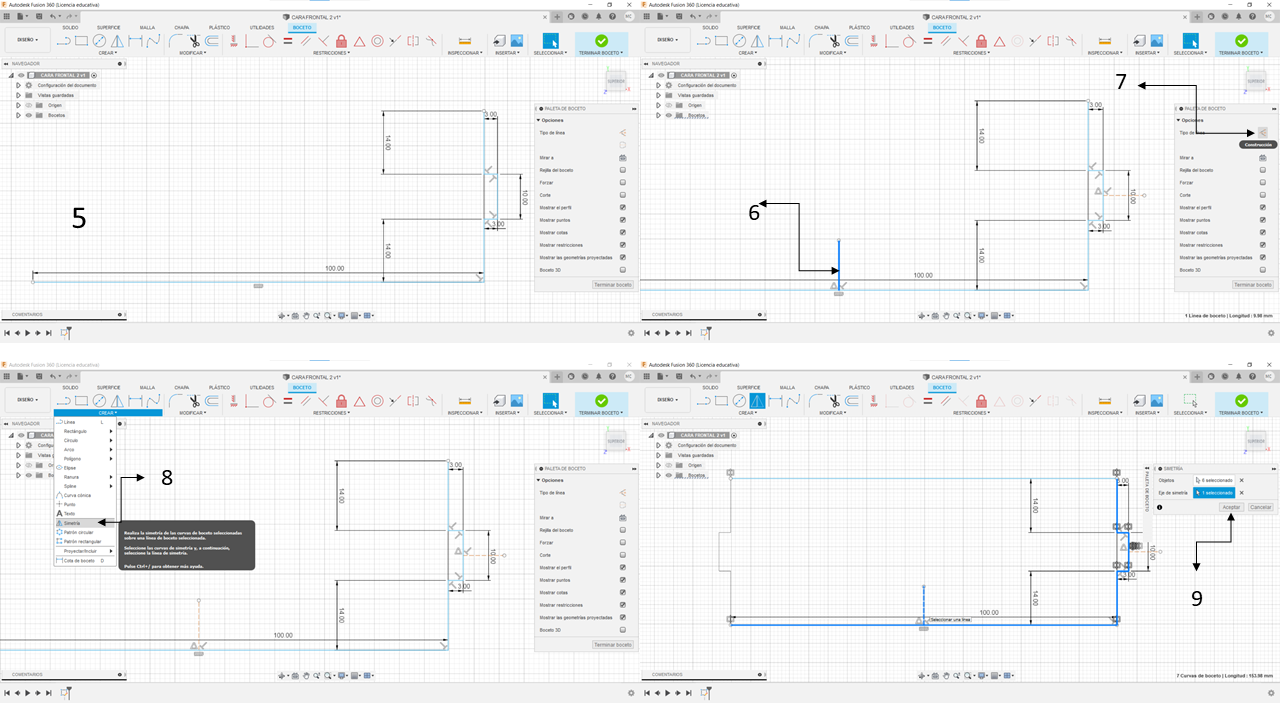Click Terminar boceto palette button in top-left window
Screen dimensions: 1280x720
pyautogui.click(x=613, y=285)
